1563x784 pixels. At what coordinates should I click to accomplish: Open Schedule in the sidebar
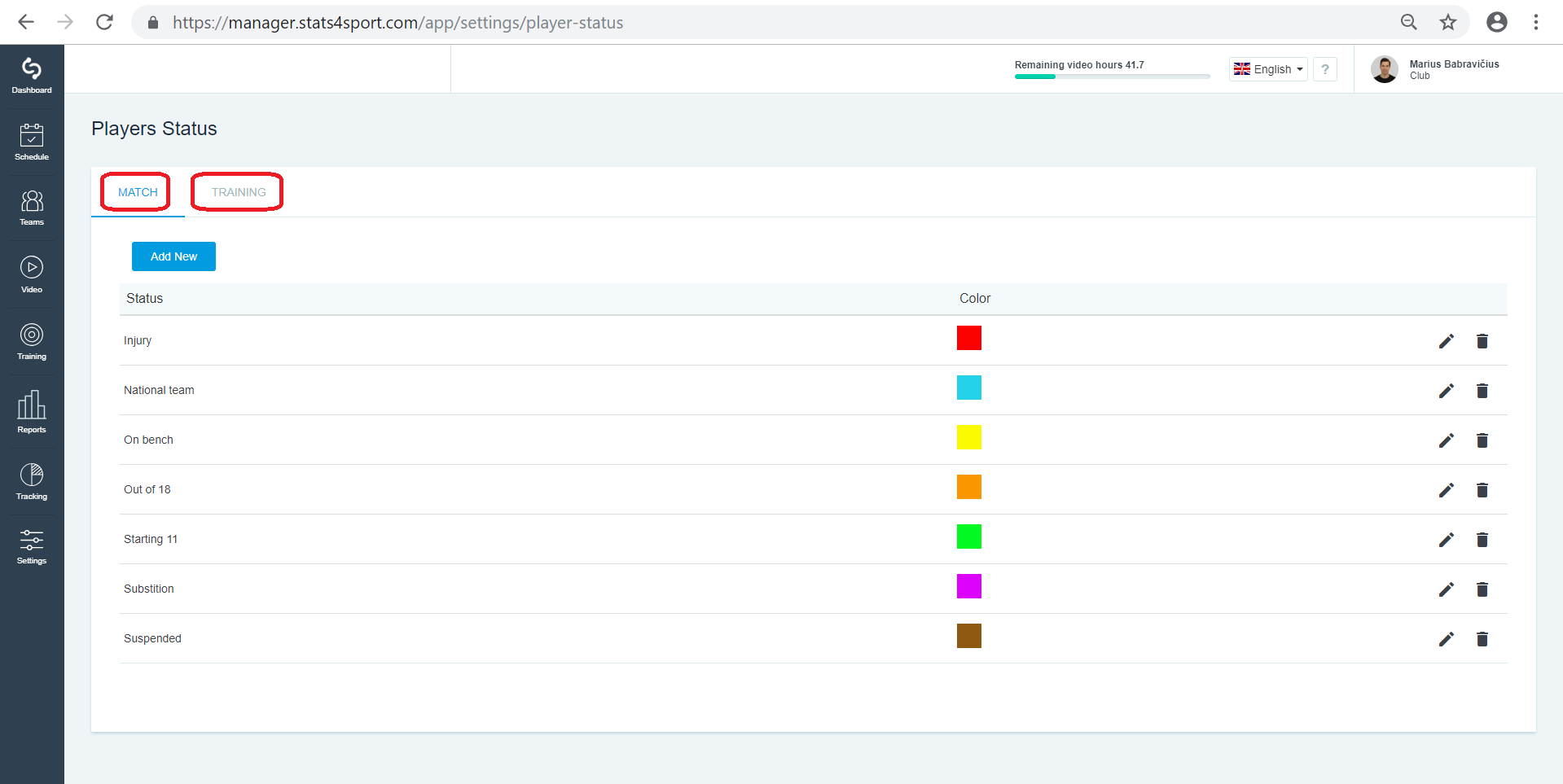(32, 142)
